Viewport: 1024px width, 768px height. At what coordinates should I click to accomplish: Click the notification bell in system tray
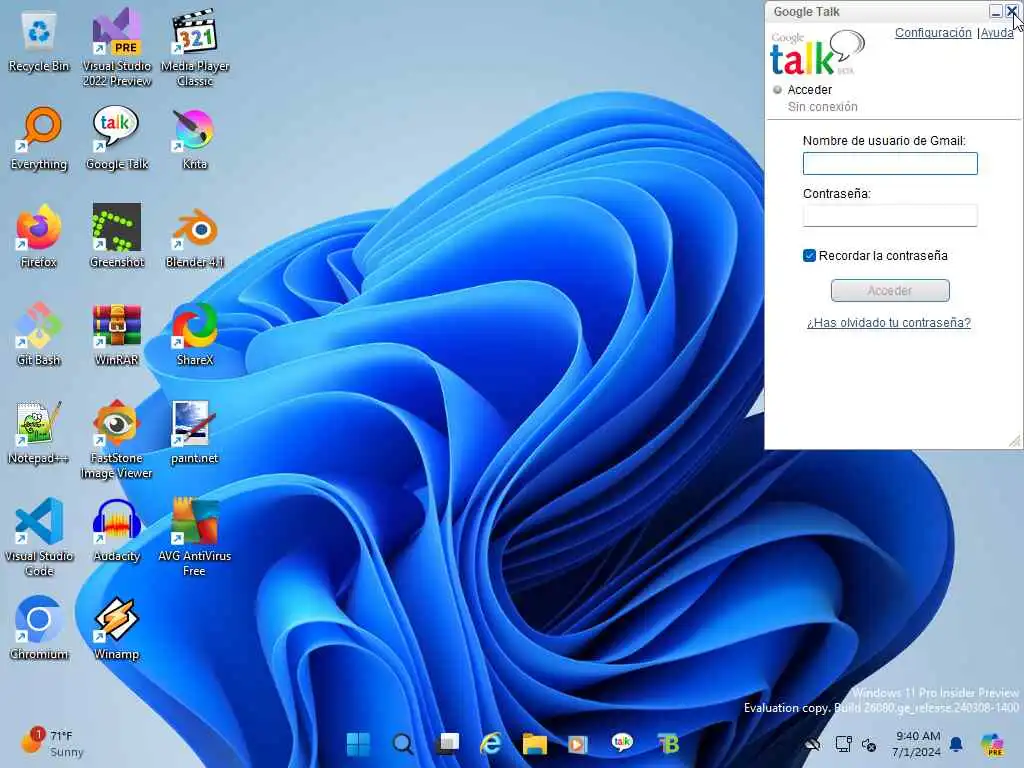tap(956, 744)
